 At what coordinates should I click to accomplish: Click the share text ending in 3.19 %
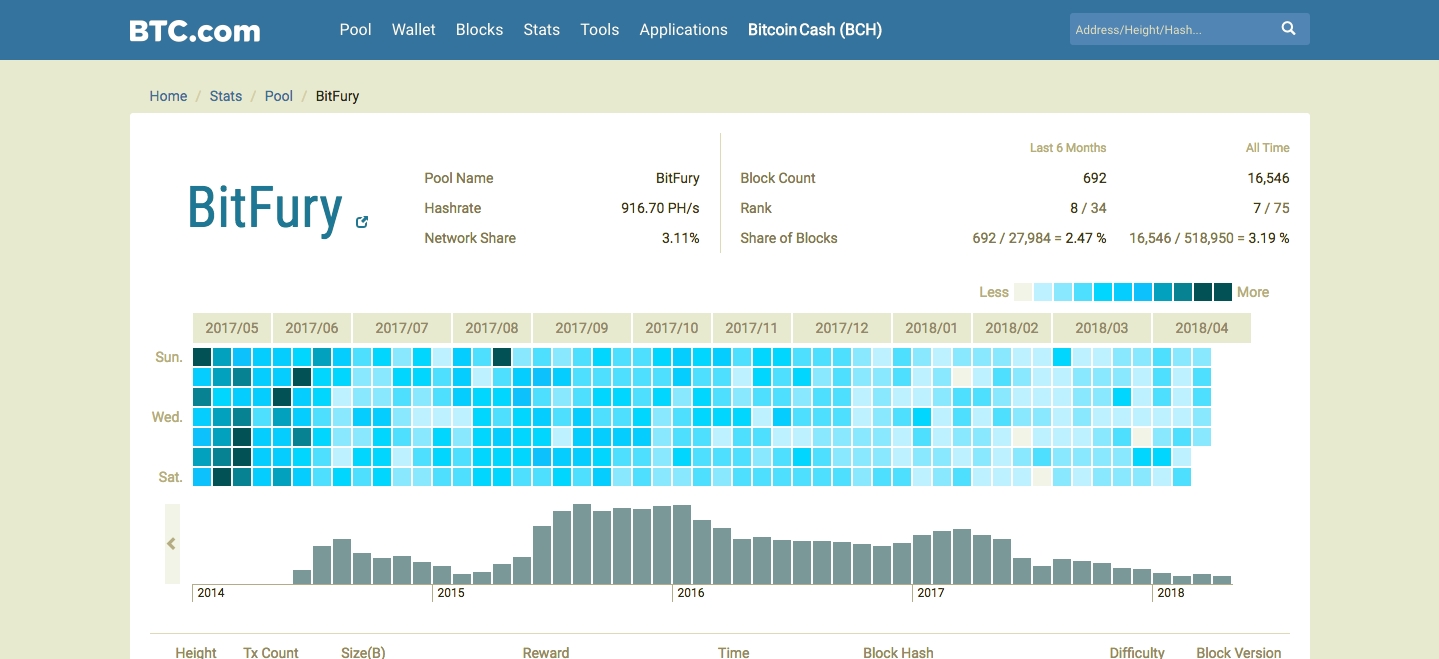[1209, 238]
